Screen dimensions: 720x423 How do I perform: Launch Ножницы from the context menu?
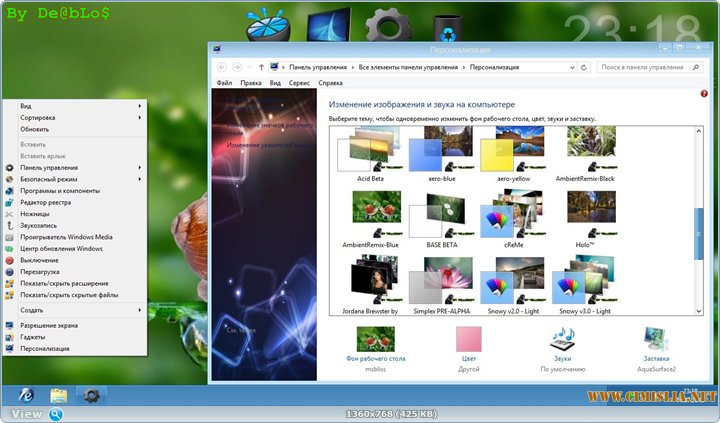coord(34,213)
